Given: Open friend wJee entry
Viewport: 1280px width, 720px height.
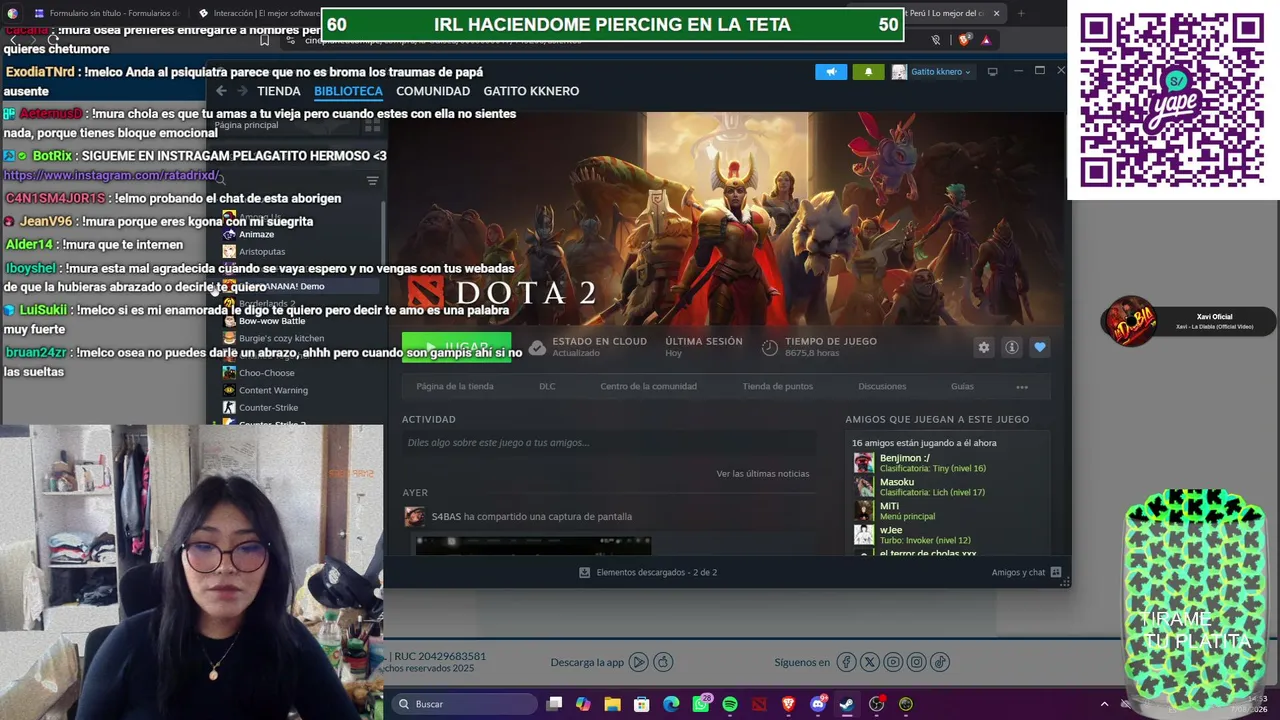Looking at the screenshot, I should tap(950, 535).
